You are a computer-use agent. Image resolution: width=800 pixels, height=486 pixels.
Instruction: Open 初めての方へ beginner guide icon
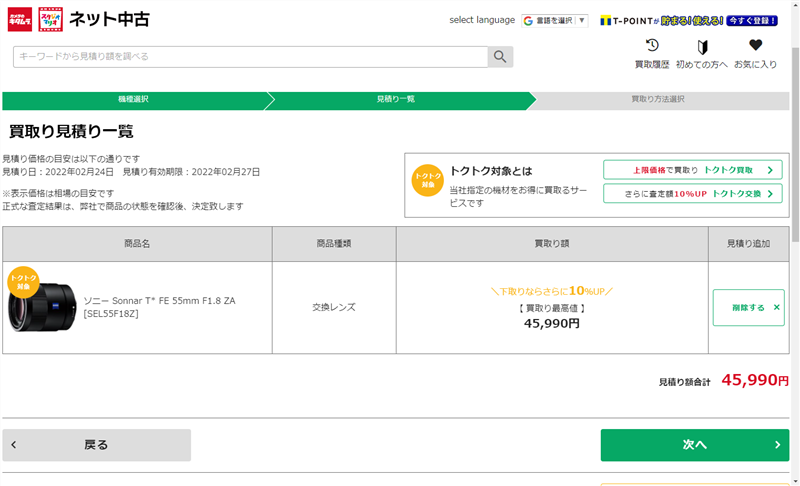tap(702, 54)
